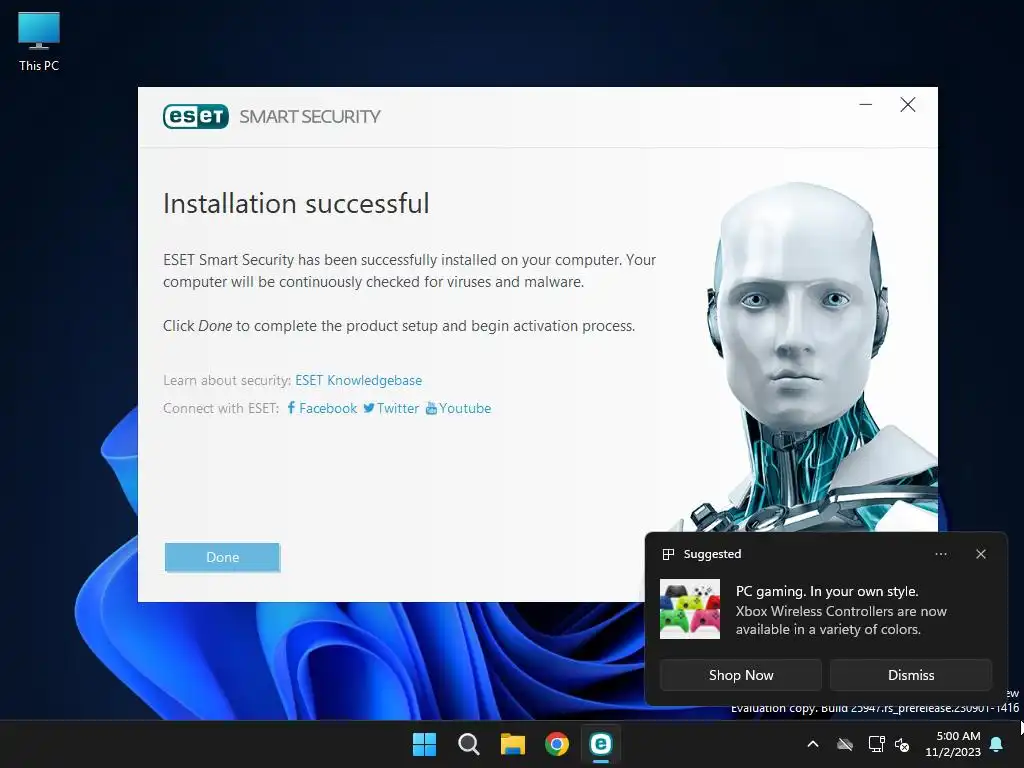
Task: Show hidden system tray icons
Action: tap(813, 744)
